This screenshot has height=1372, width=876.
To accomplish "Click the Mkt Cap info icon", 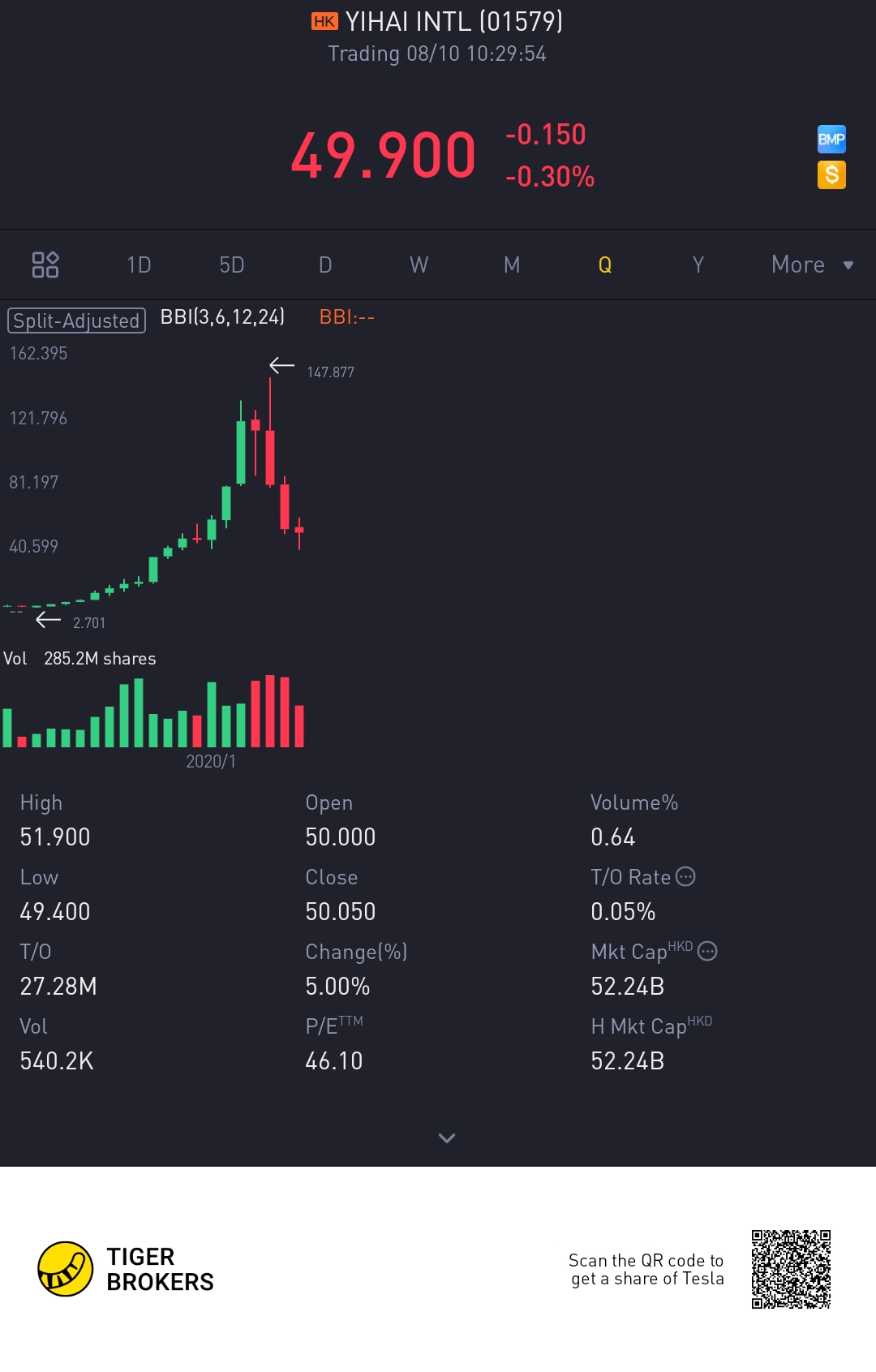I will click(707, 951).
